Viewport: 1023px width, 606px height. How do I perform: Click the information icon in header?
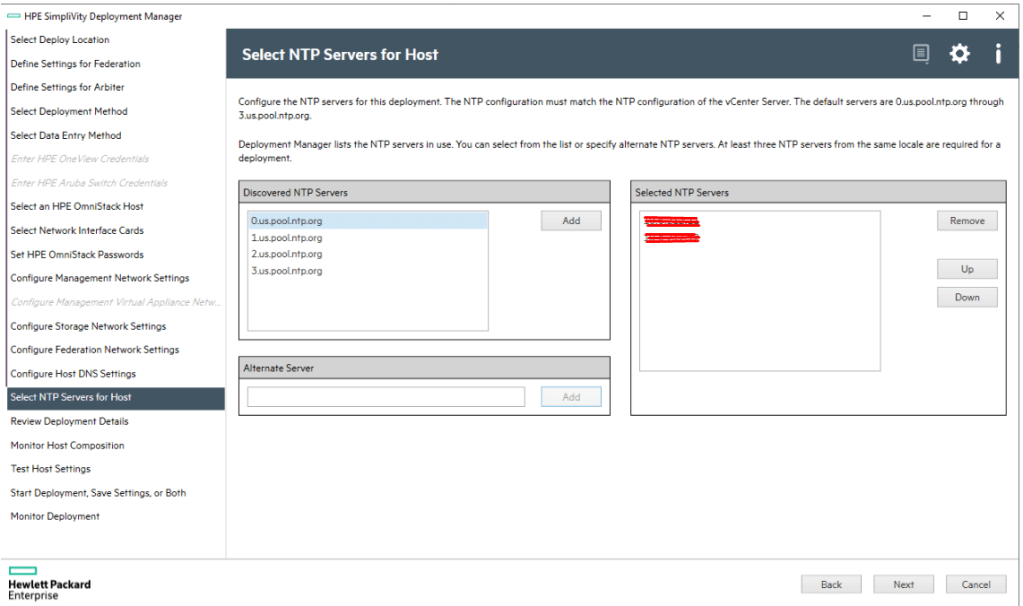(x=997, y=54)
